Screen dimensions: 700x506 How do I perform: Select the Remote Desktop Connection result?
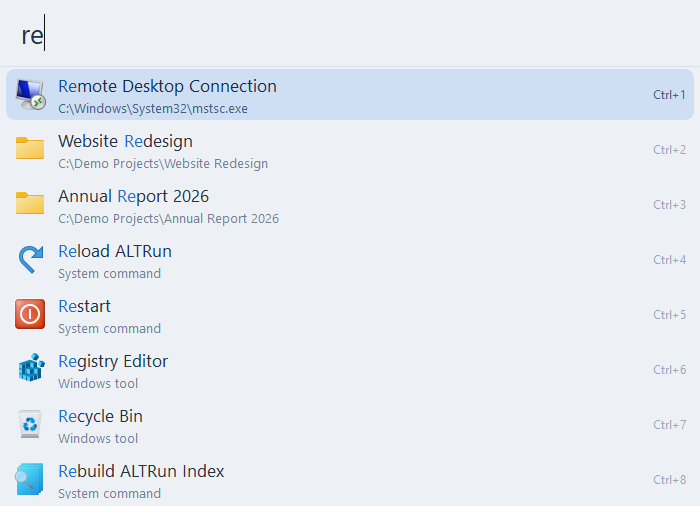[x=350, y=94]
